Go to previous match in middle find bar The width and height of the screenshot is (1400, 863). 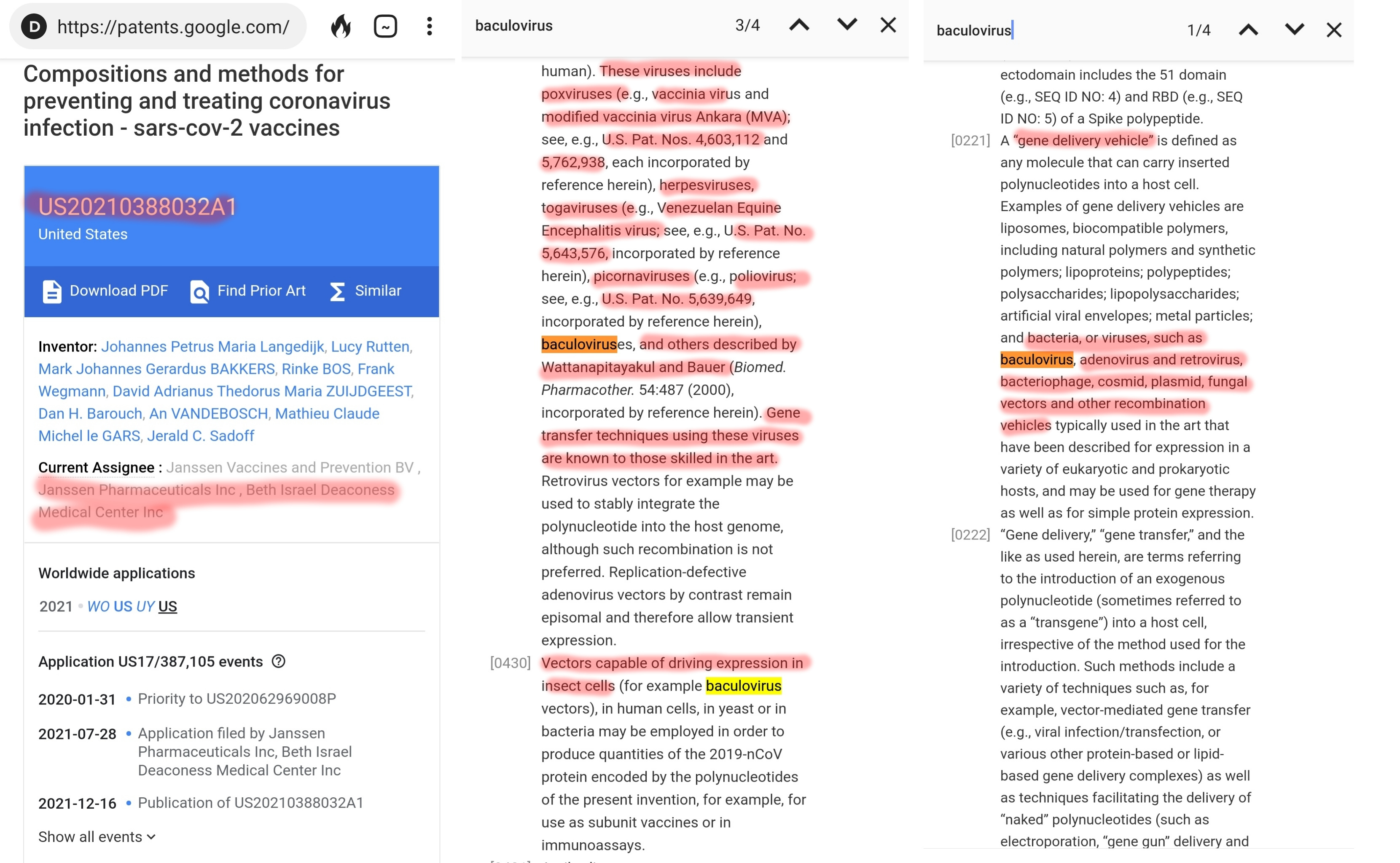click(x=799, y=25)
